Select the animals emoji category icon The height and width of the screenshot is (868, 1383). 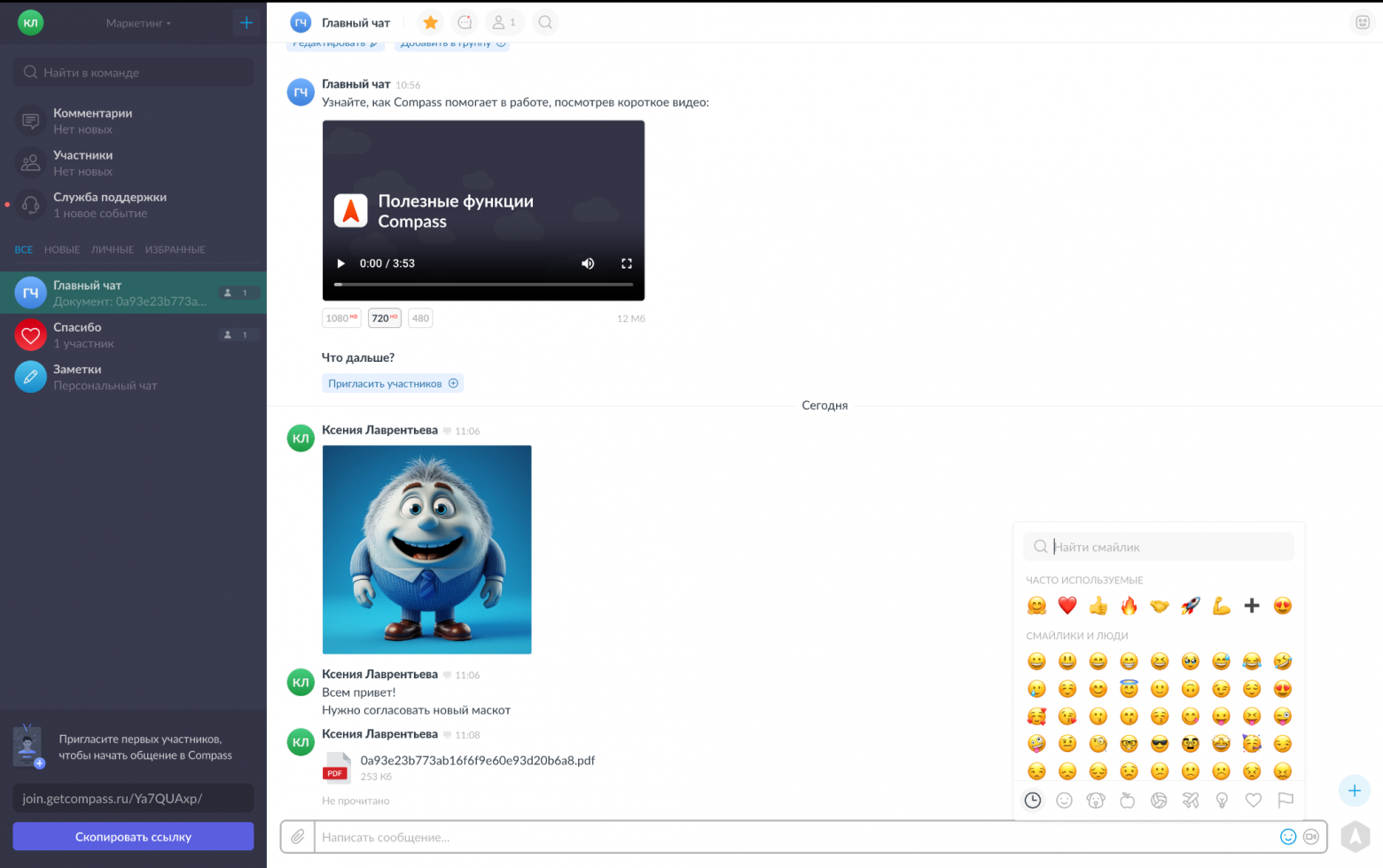(1096, 800)
